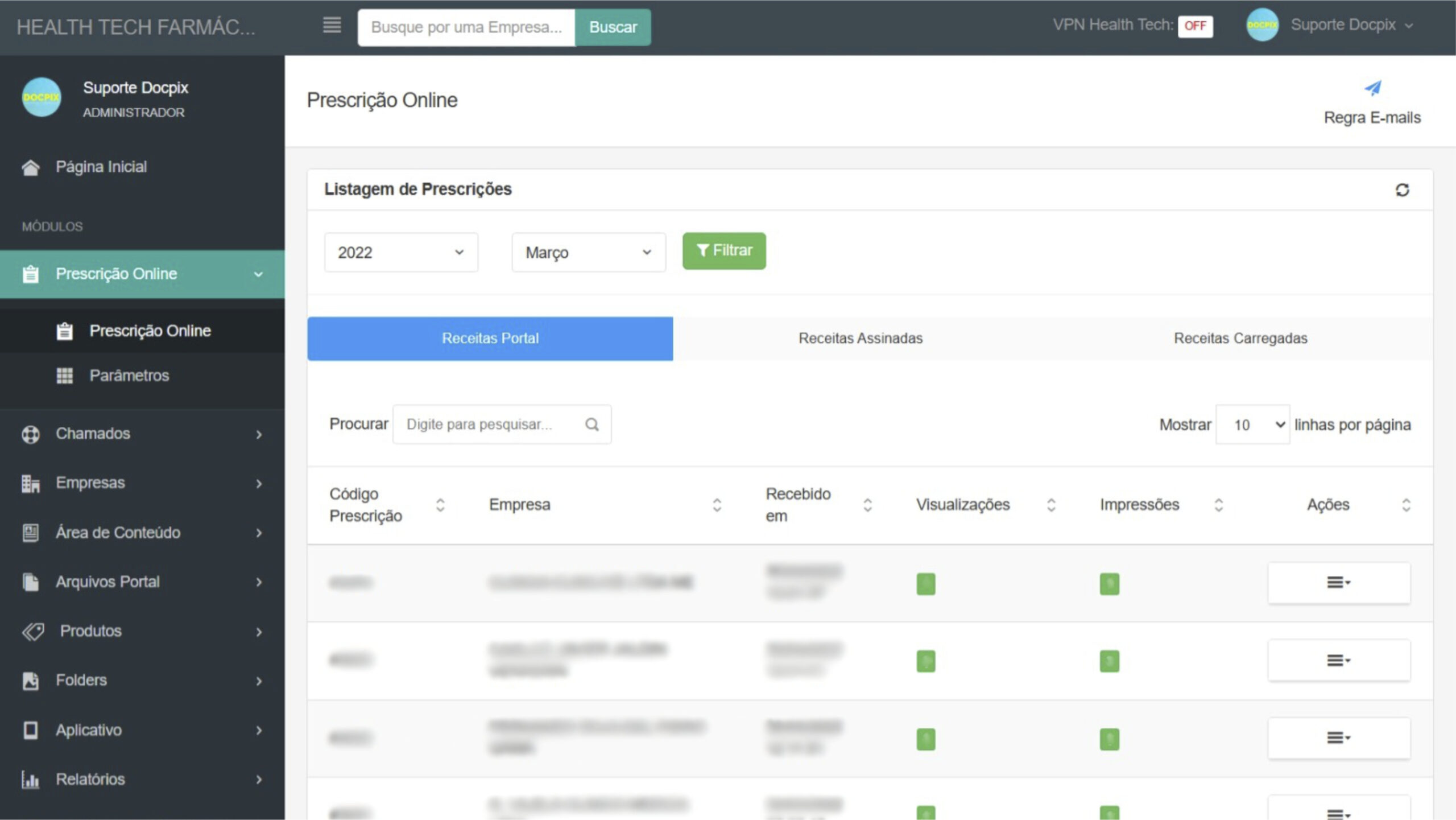The image size is (1456, 820).
Task: Click the green Visualizações badge in first row
Action: coord(925,584)
